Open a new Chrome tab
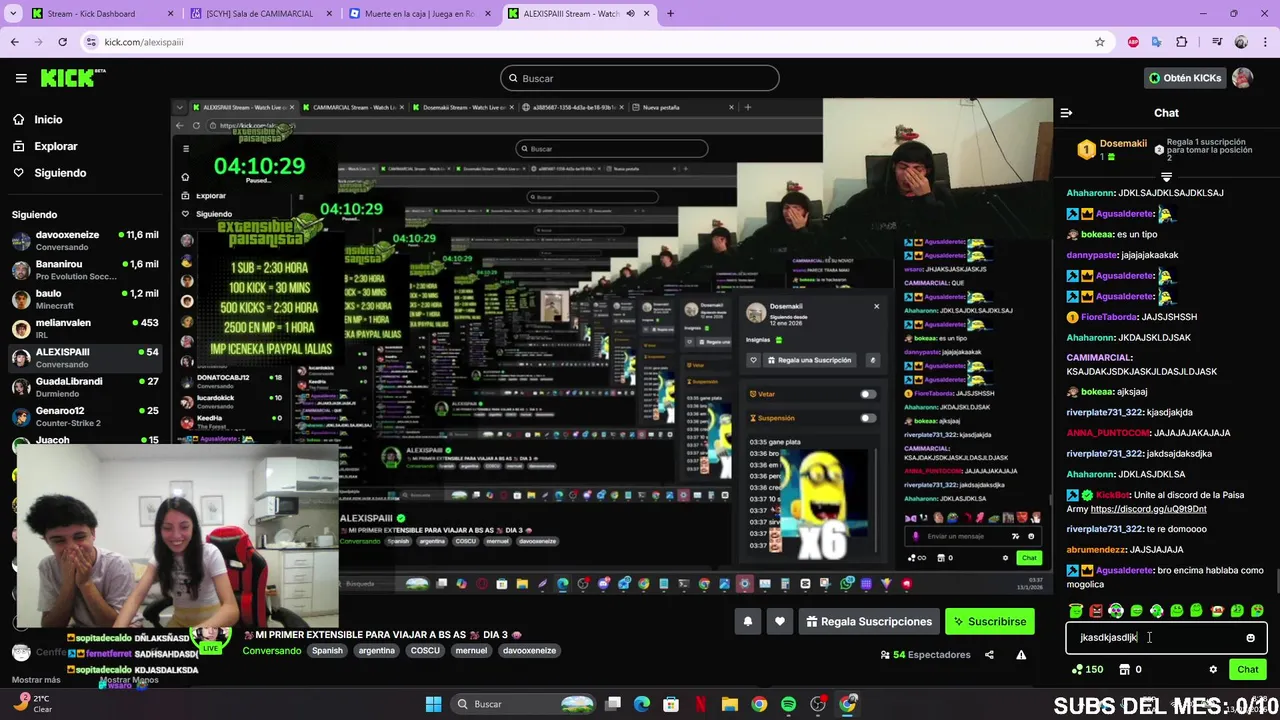1280x720 pixels. [670, 14]
